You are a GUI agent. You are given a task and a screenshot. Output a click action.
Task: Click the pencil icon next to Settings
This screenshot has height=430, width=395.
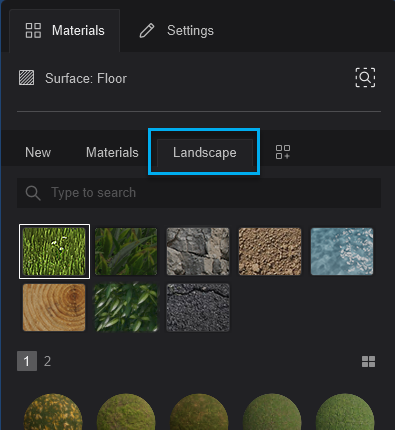(147, 31)
